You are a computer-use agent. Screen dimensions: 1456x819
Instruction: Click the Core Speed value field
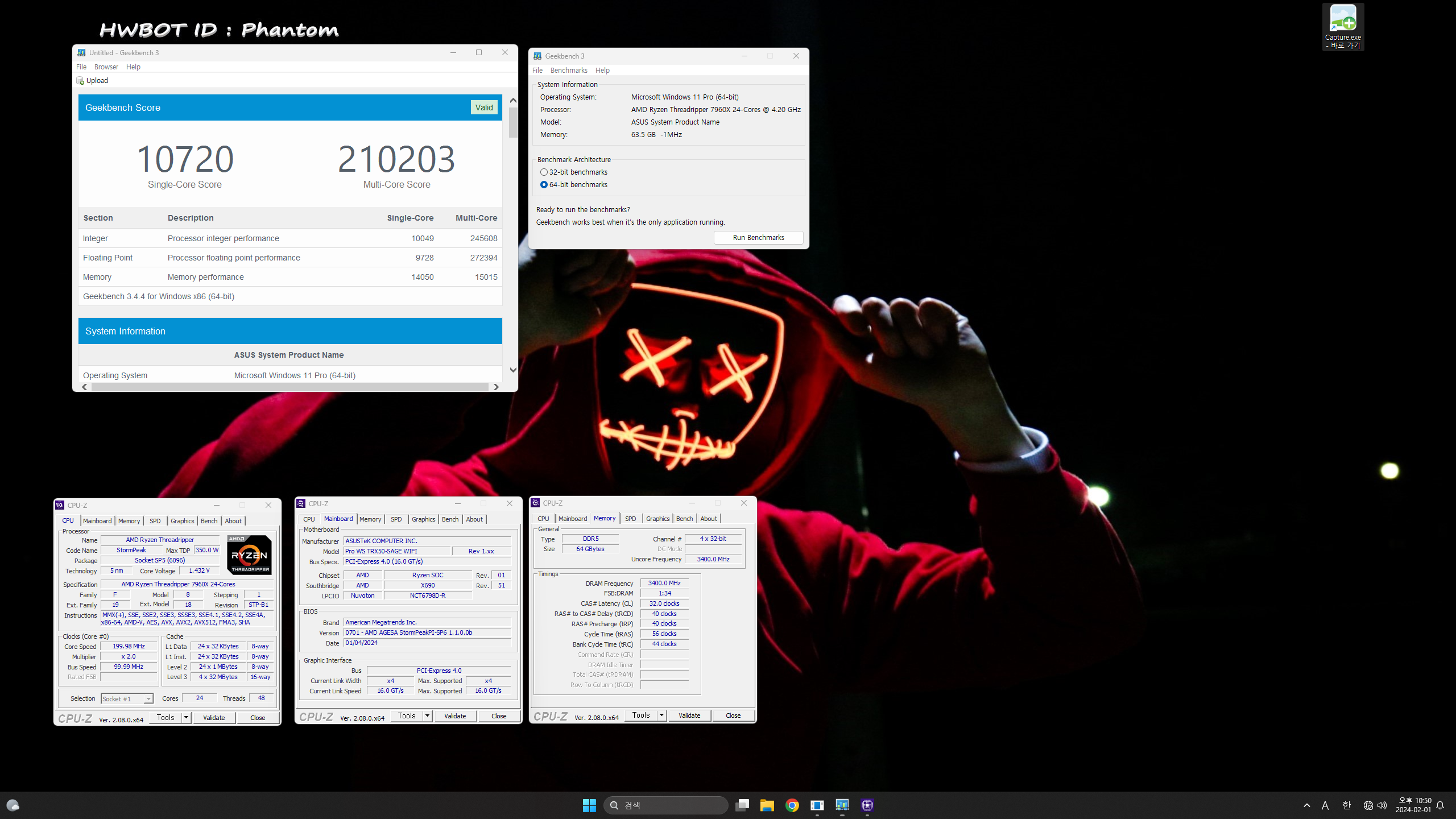[x=129, y=647]
